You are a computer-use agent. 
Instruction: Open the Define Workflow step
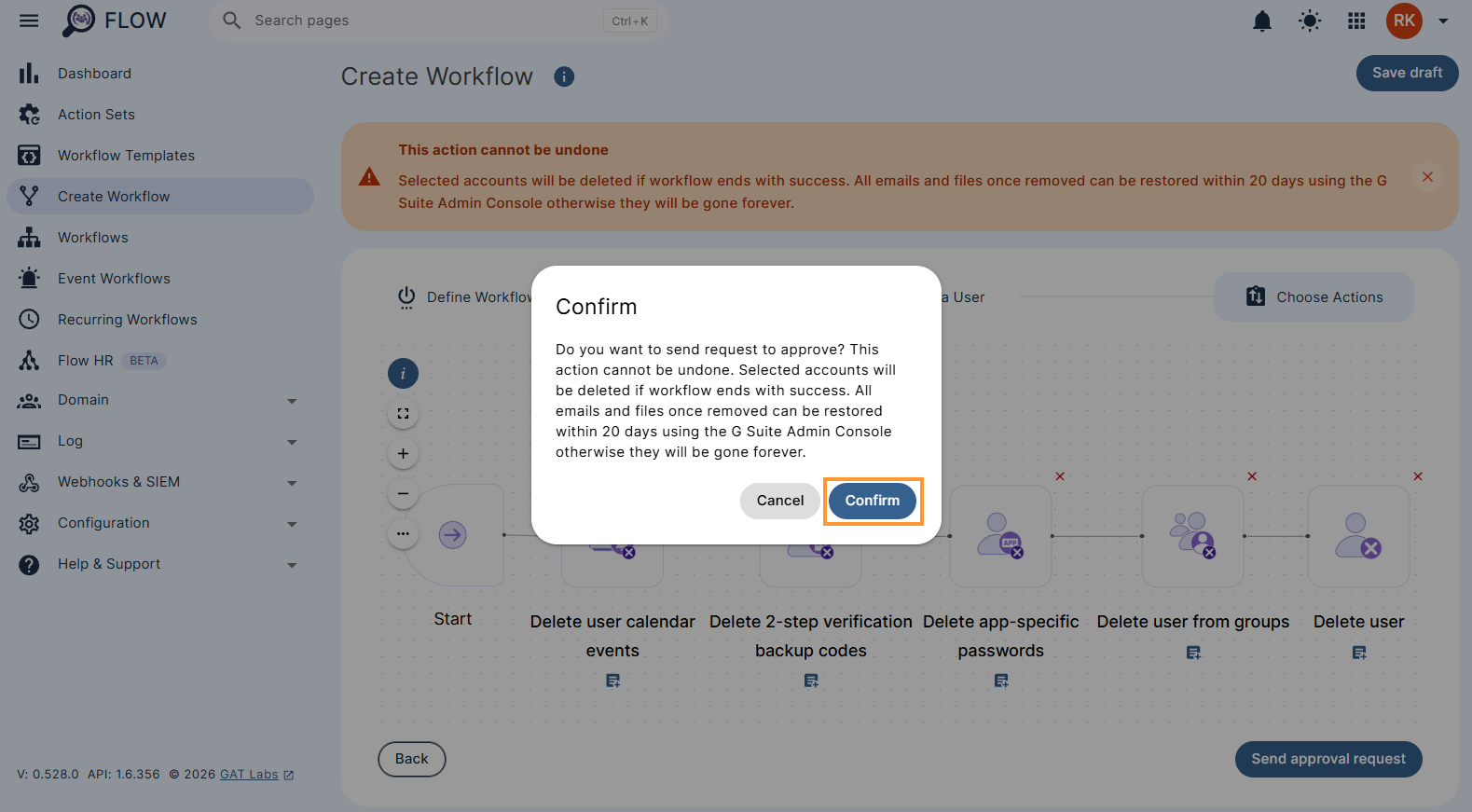click(464, 297)
